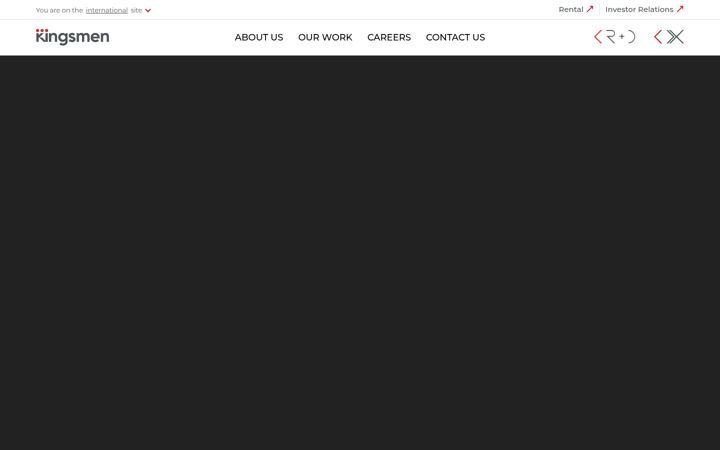Open the CX logo link
This screenshot has width=720, height=450.
click(669, 37)
